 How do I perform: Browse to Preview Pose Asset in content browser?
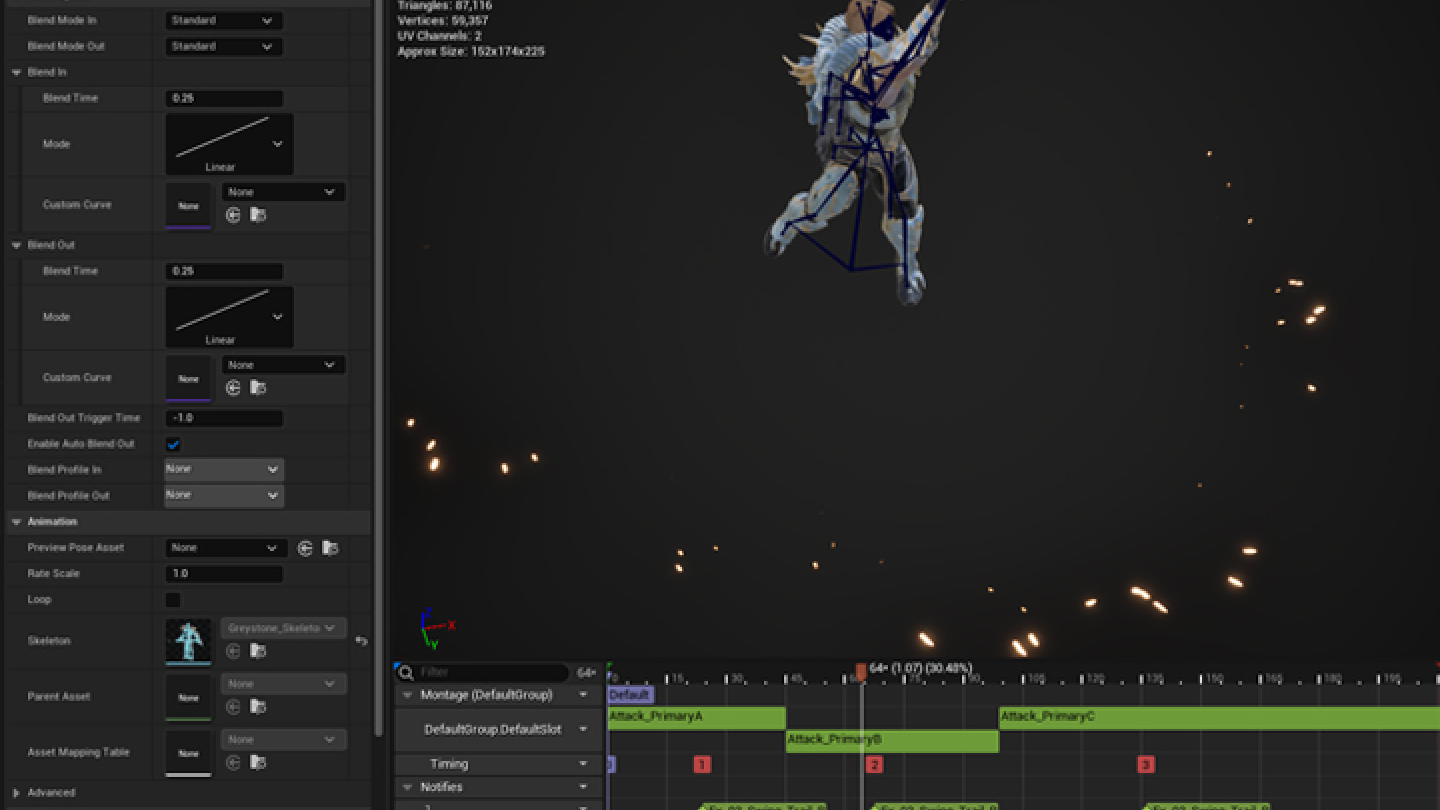coord(330,548)
